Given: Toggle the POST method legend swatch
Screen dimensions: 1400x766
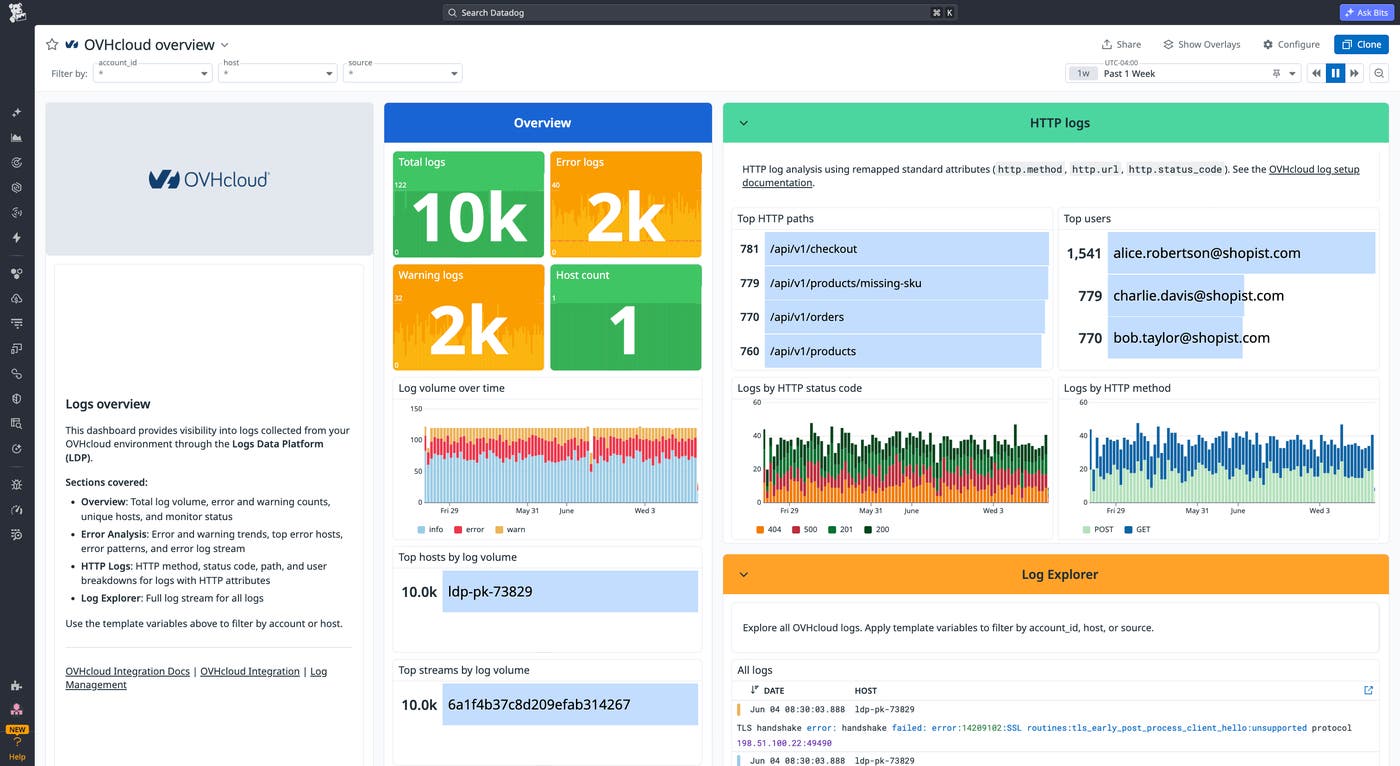Looking at the screenshot, I should [1087, 529].
